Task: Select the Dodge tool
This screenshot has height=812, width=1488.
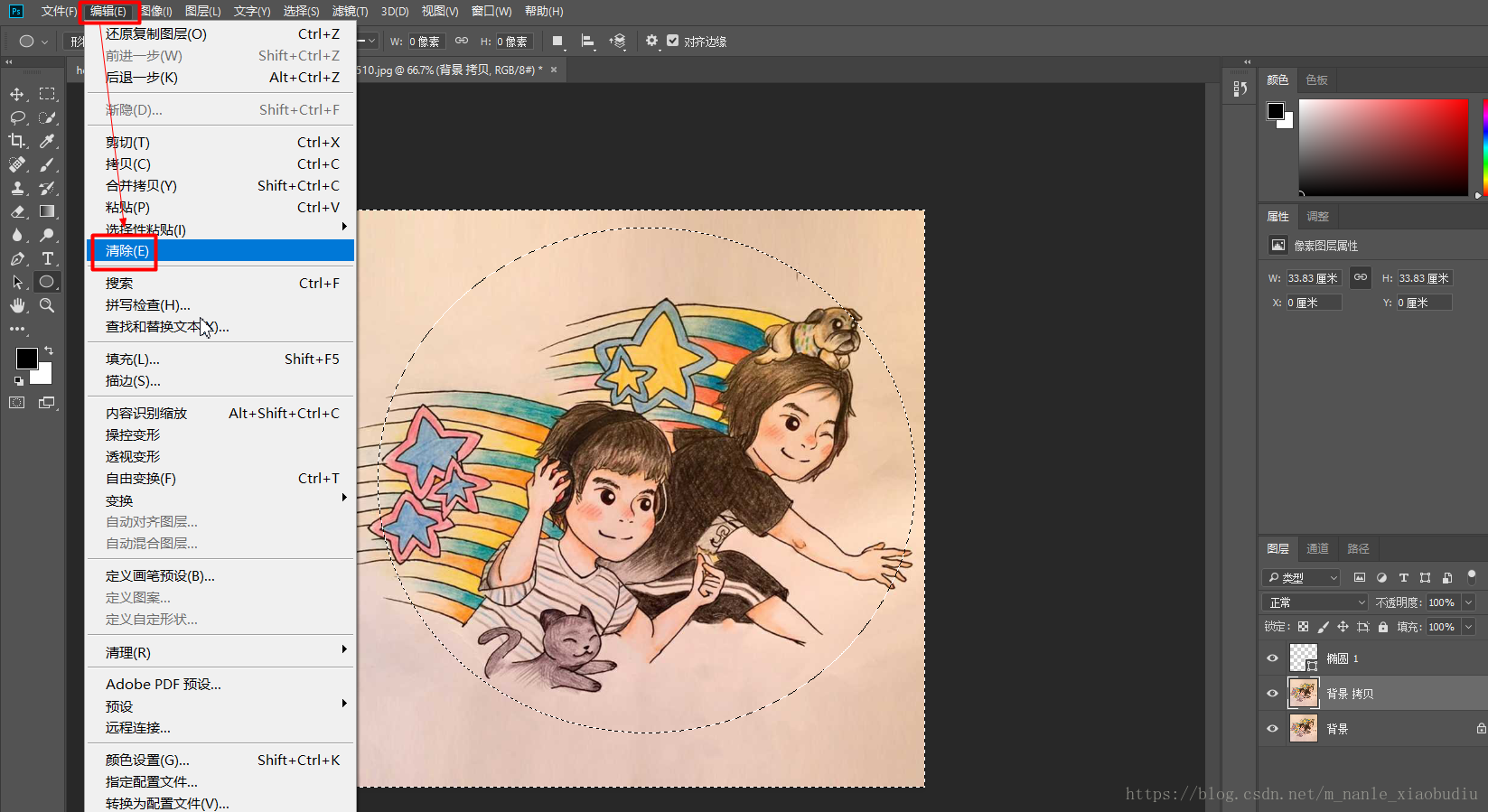Action: [x=47, y=235]
